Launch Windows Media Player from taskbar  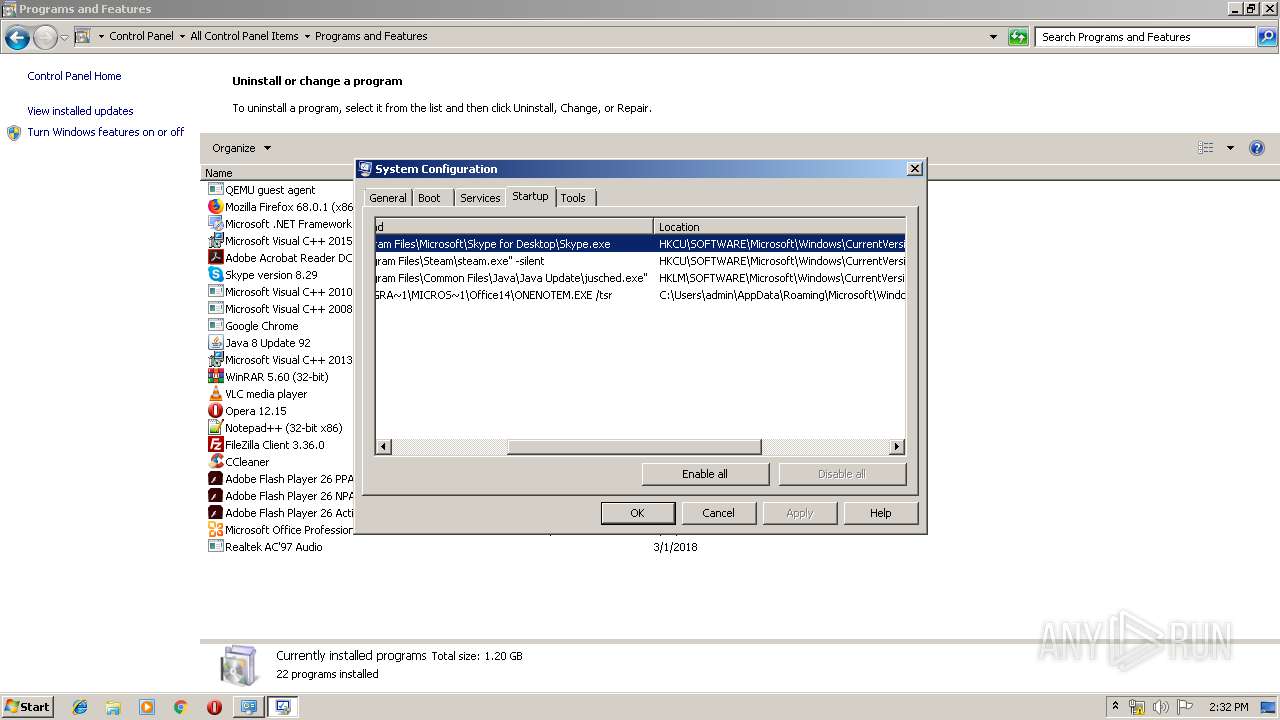point(147,707)
